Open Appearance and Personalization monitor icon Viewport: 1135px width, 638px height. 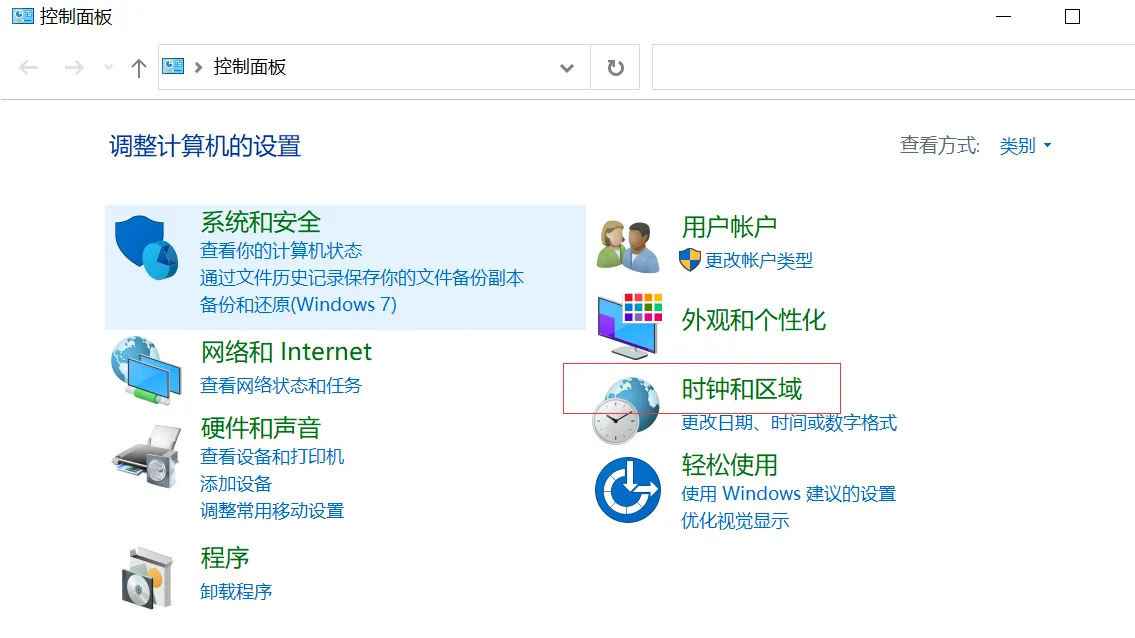[x=628, y=325]
